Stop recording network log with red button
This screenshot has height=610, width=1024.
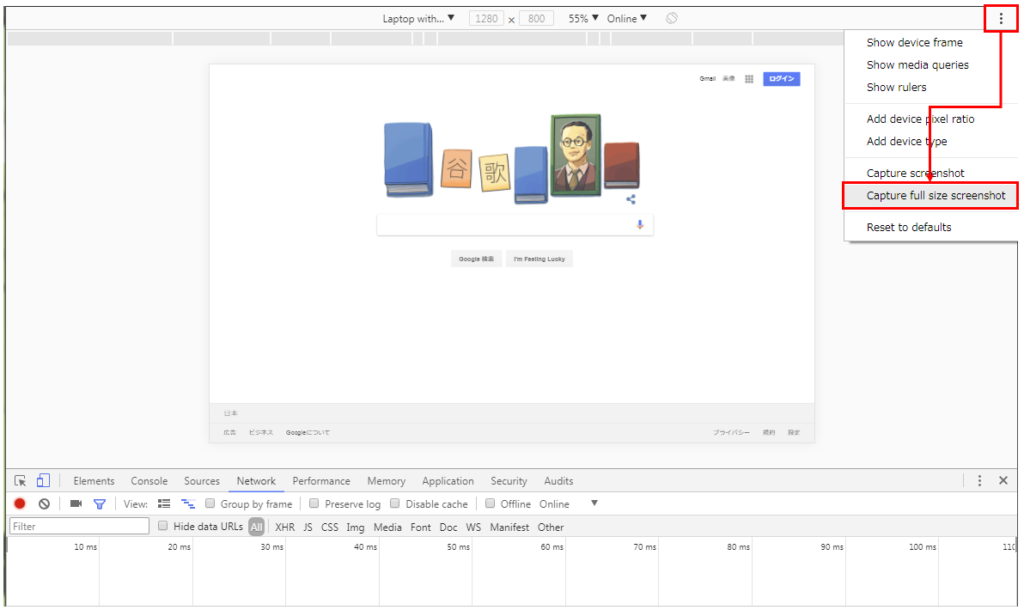(20, 504)
